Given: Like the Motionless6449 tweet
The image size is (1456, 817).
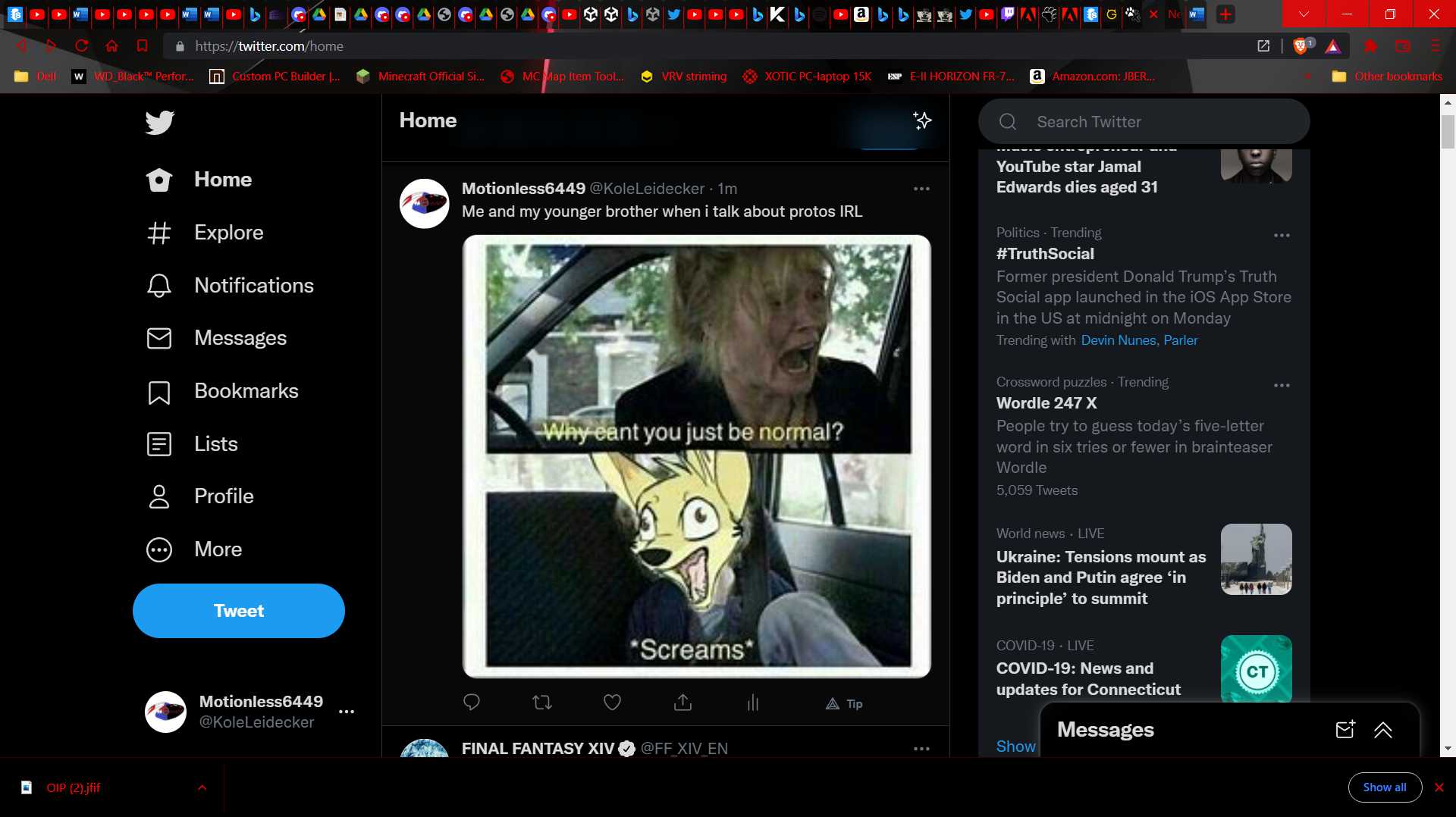Looking at the screenshot, I should (x=612, y=703).
